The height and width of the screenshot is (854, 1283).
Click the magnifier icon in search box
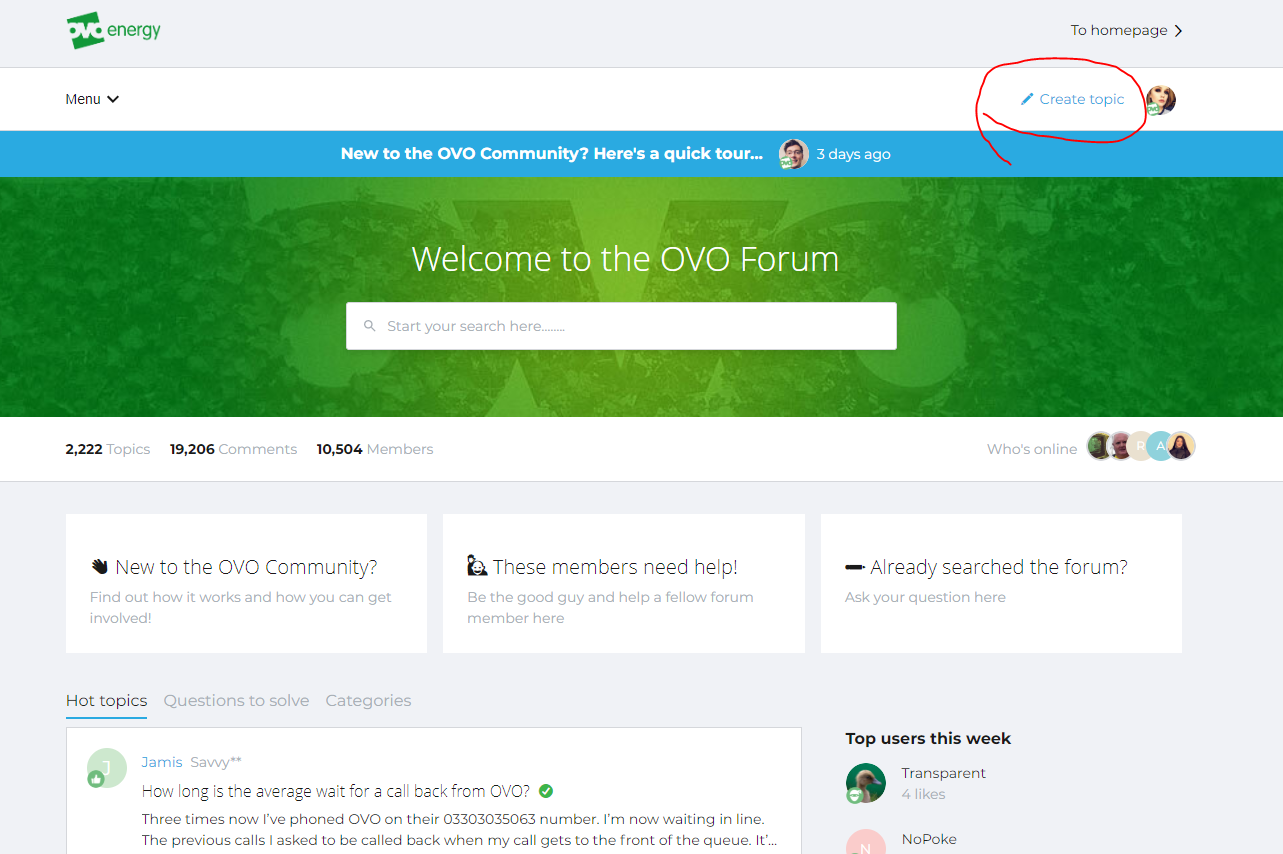[x=370, y=326]
